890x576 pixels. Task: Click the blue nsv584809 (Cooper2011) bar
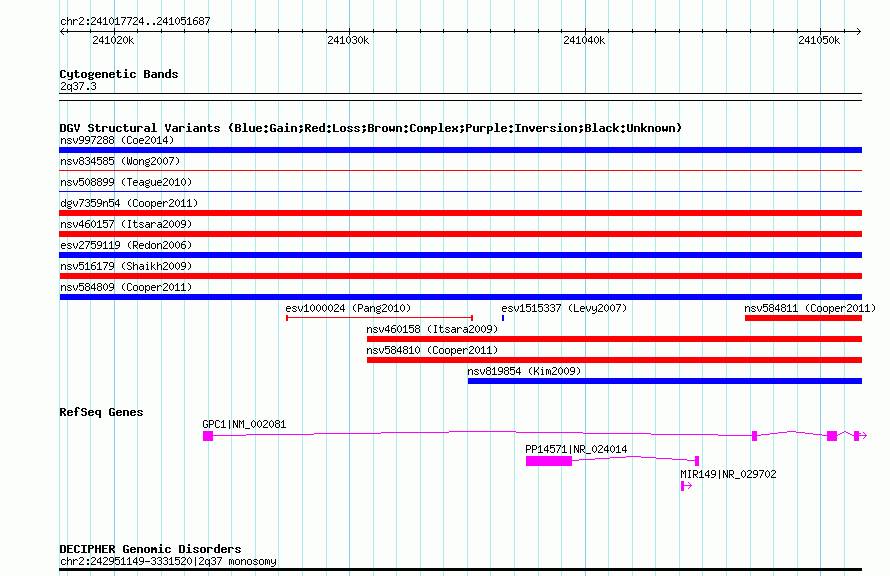coord(460,297)
